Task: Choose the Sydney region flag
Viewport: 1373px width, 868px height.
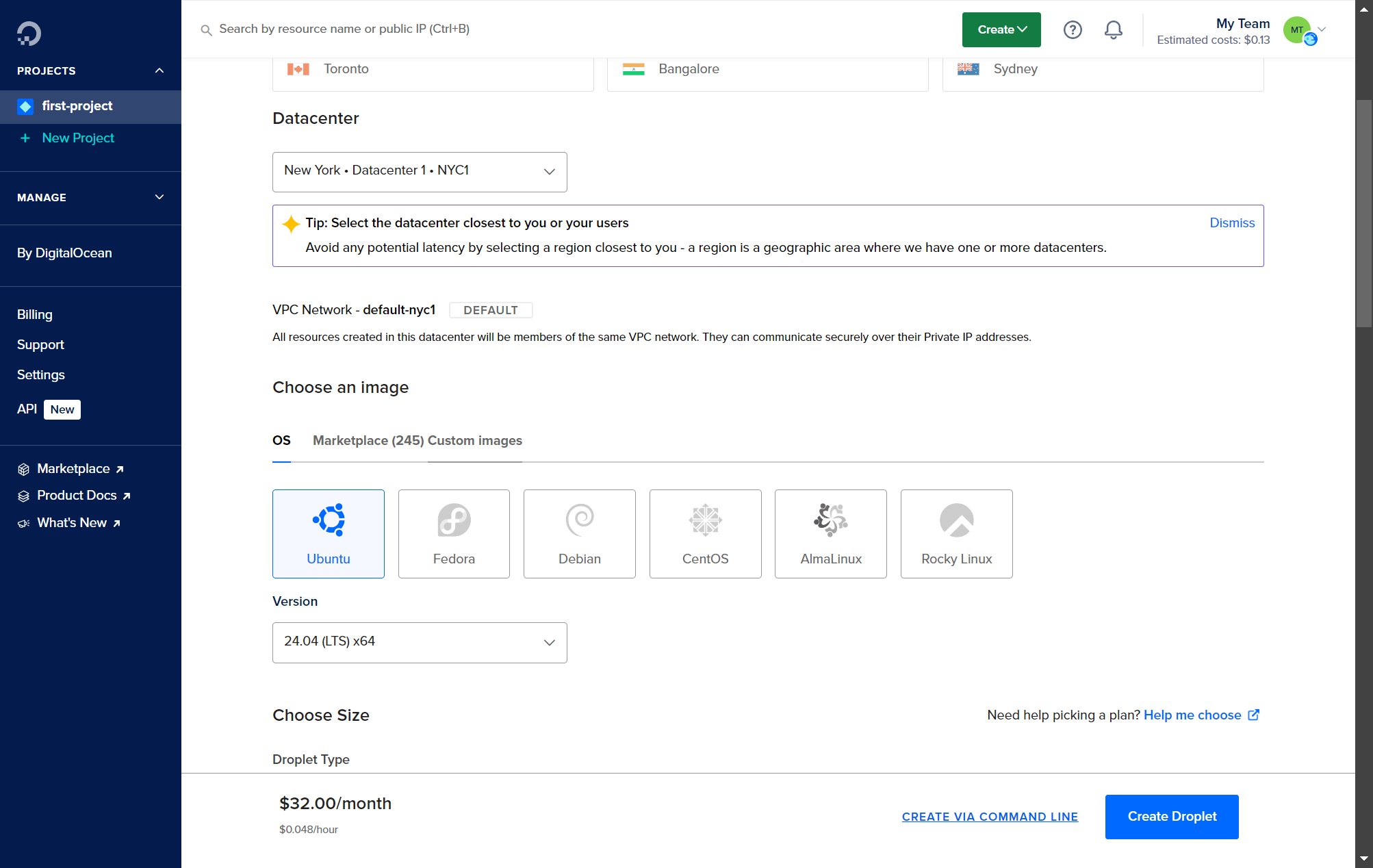Action: [968, 69]
